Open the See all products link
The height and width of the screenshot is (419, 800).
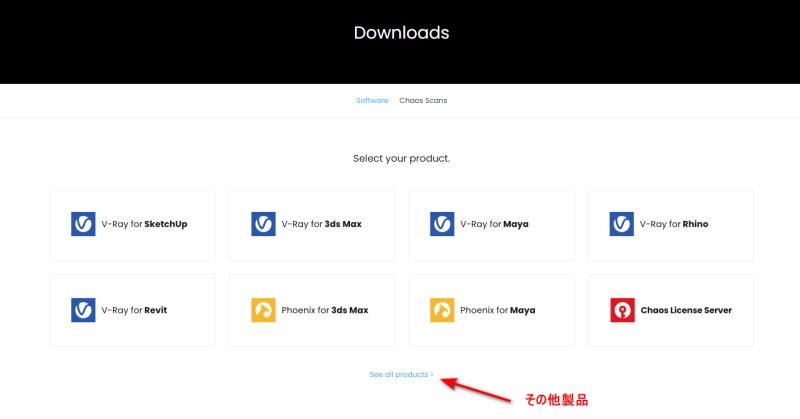(398, 374)
